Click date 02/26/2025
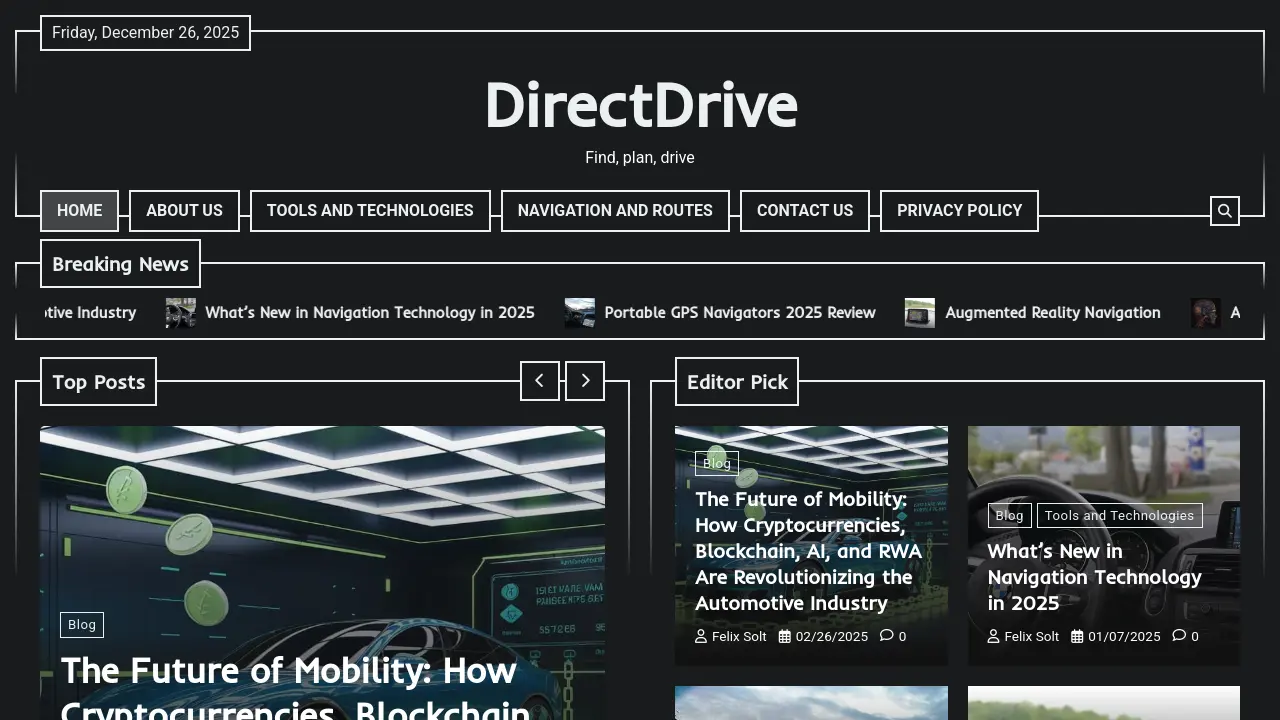 [x=832, y=636]
